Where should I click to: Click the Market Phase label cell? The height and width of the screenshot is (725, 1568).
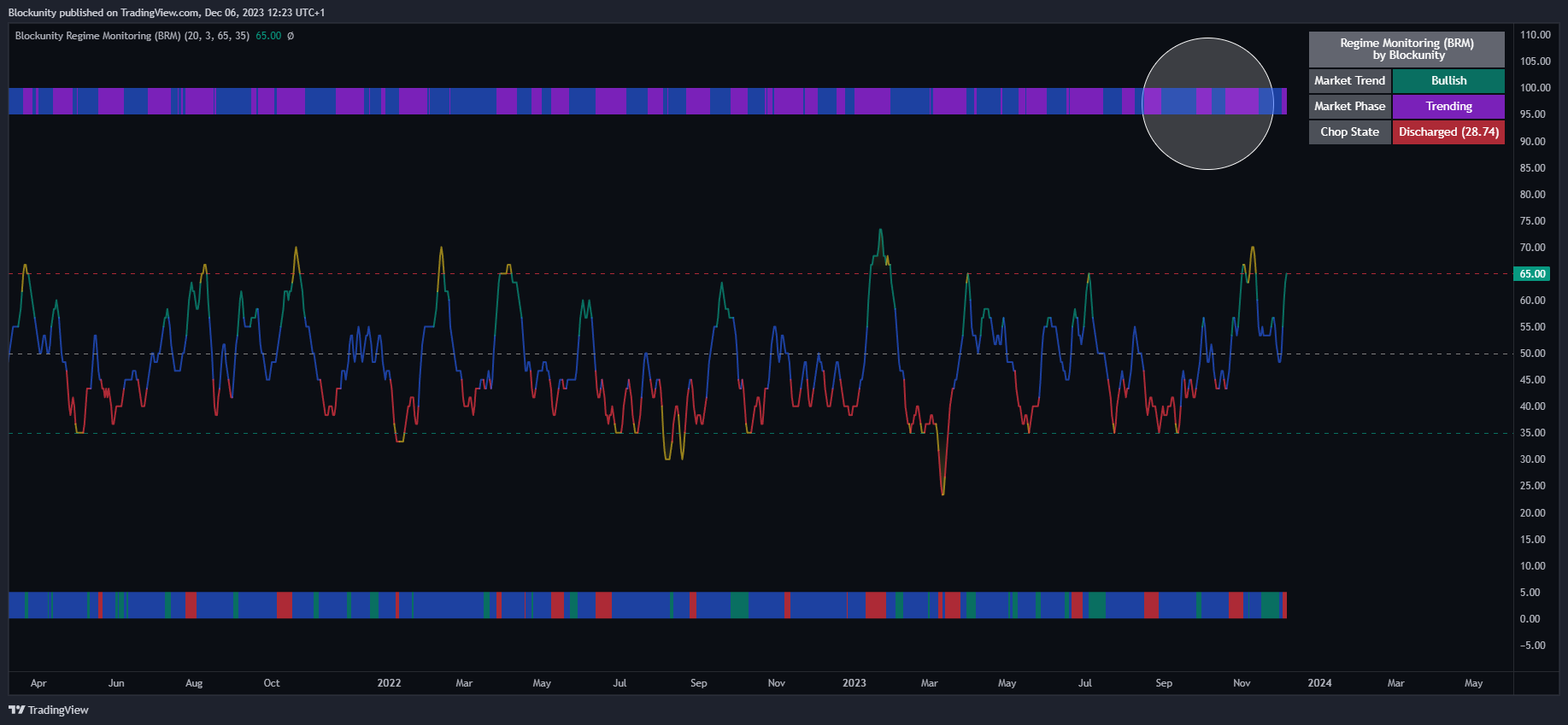click(1350, 106)
